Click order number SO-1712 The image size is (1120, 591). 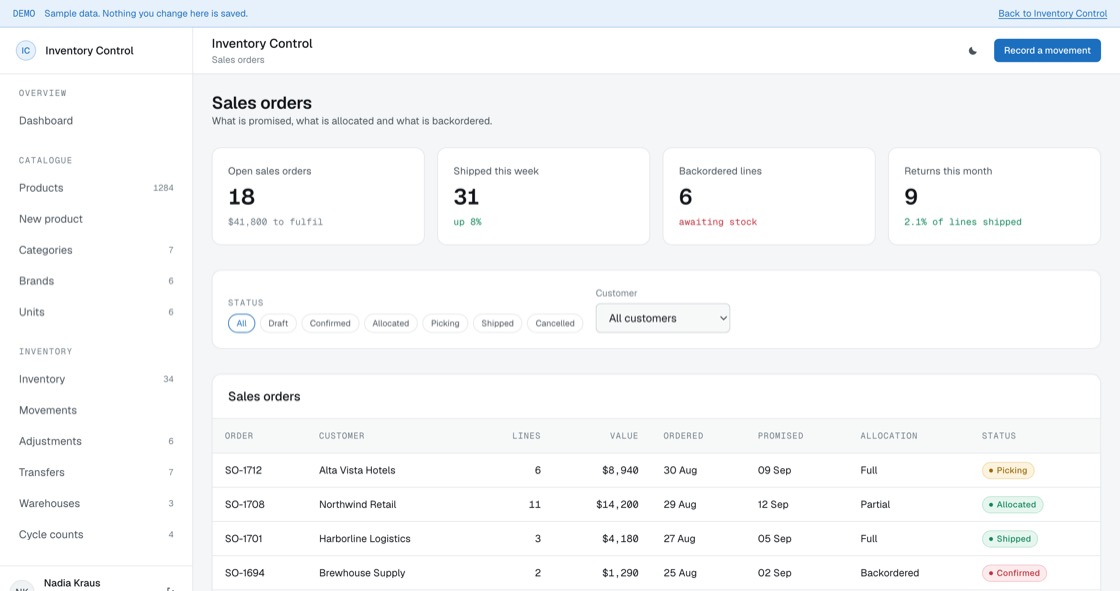click(x=244, y=470)
